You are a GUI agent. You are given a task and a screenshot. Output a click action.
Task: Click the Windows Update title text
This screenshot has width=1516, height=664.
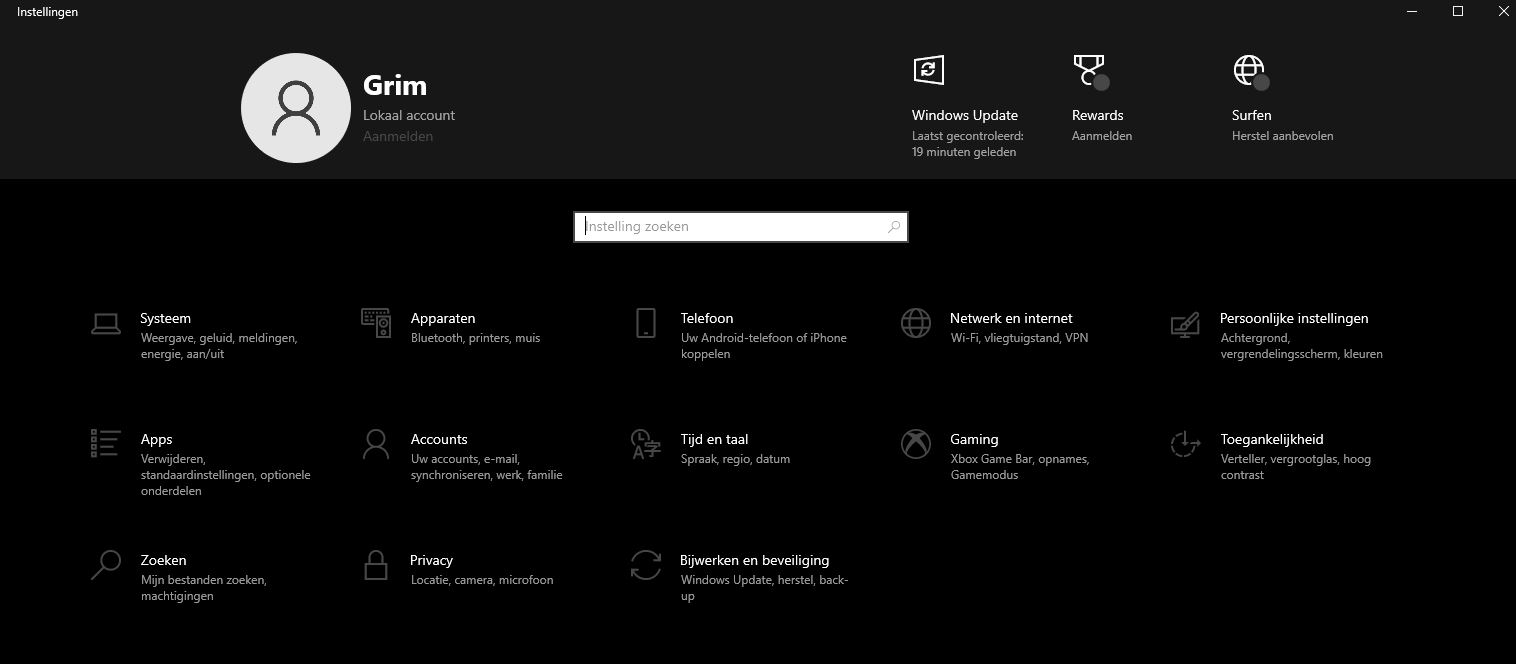pos(965,115)
